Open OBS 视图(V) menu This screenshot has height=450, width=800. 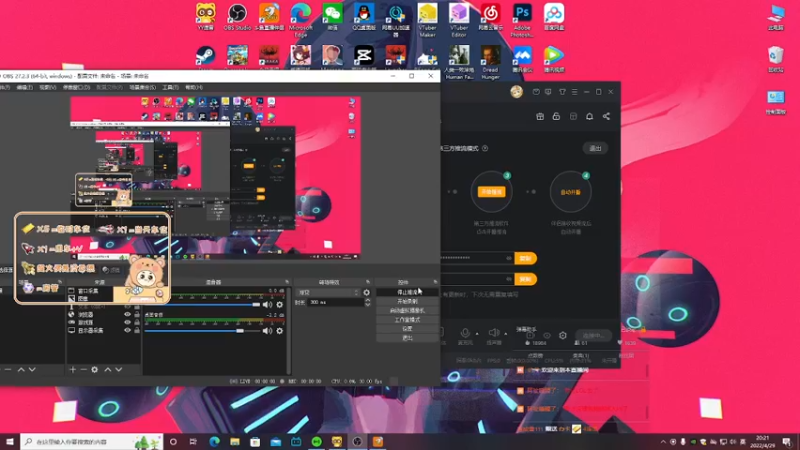click(x=47, y=87)
